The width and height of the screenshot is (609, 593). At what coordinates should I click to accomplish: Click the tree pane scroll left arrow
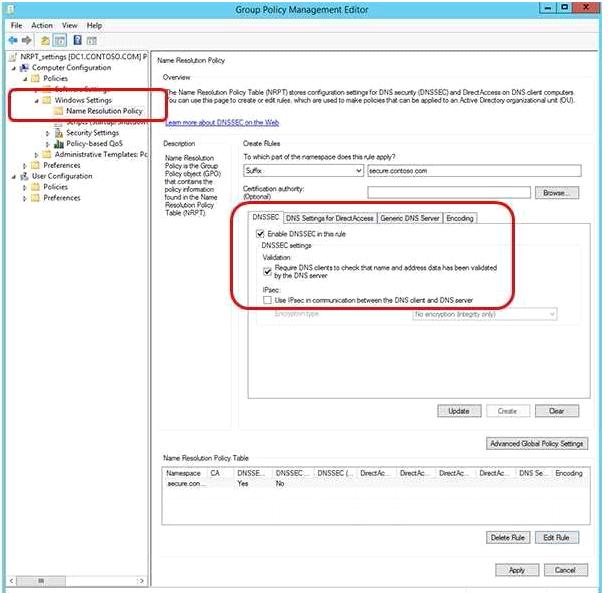12,581
